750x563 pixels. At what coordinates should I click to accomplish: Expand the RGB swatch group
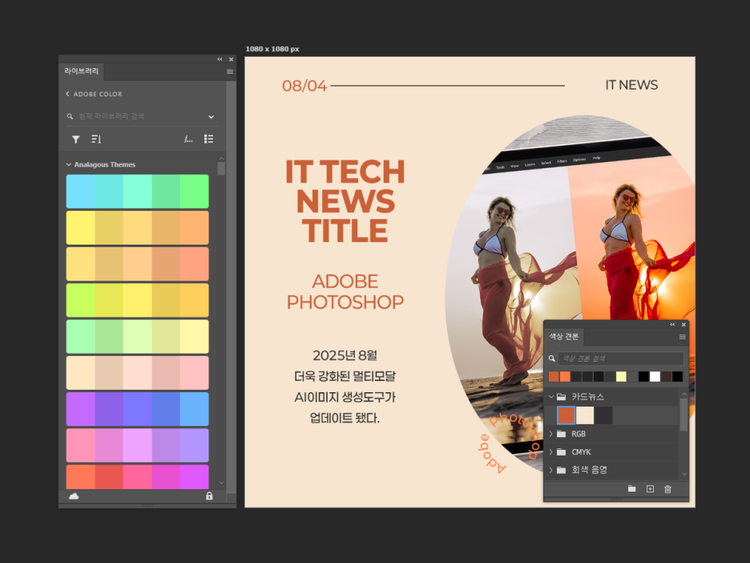[x=551, y=434]
